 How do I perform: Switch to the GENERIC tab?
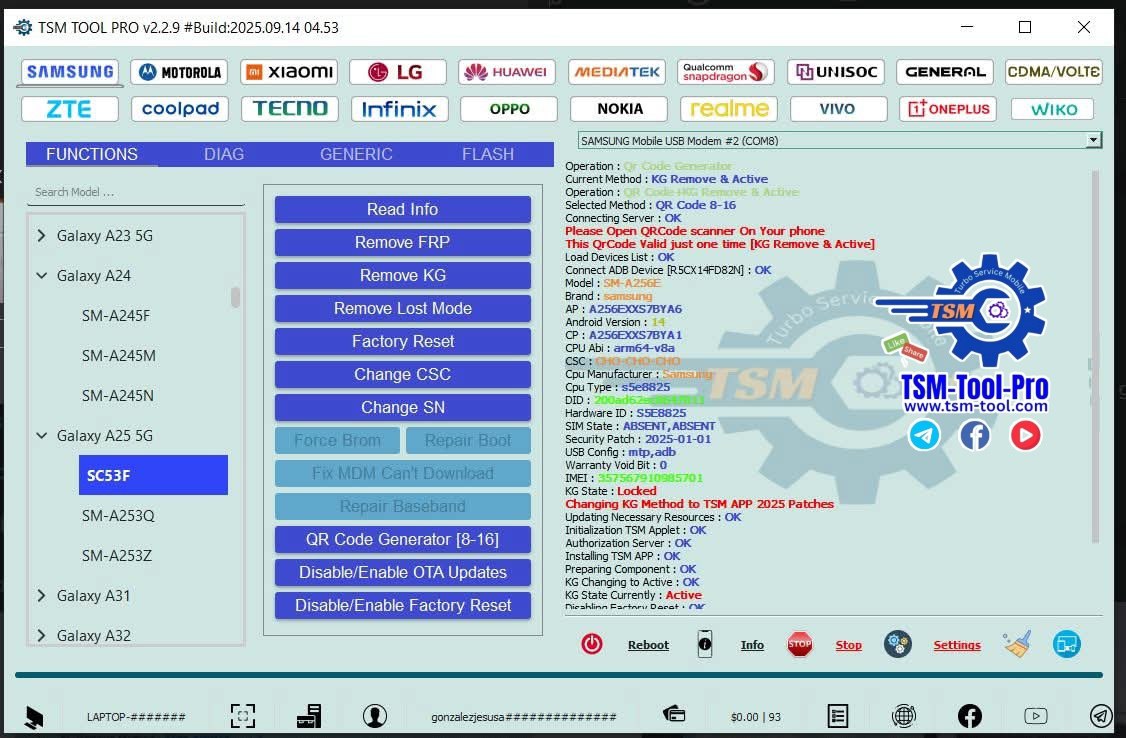[x=356, y=154]
